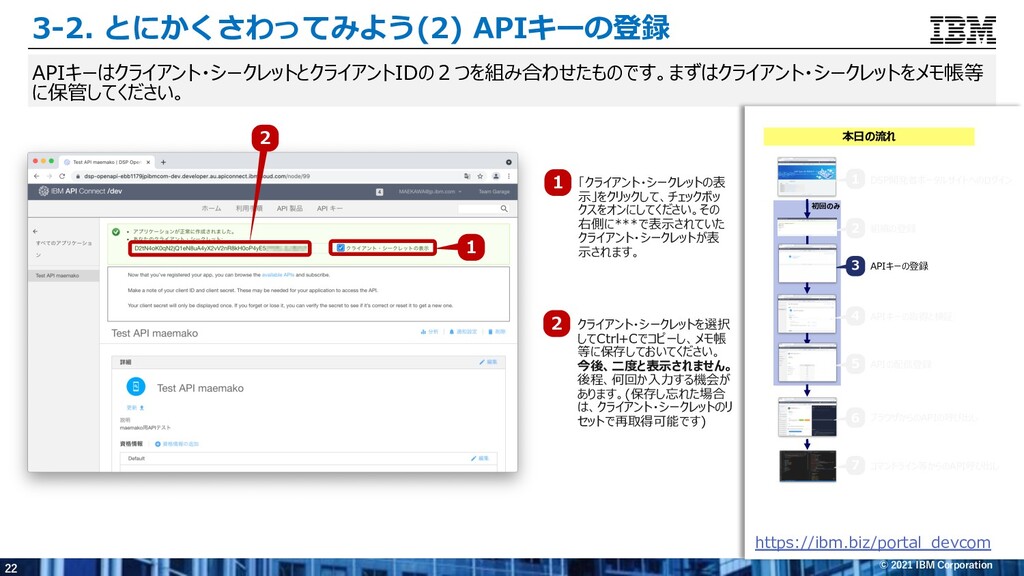Click the upload (更新) image icon
Screen dimensions: 1024x576
tap(142, 408)
